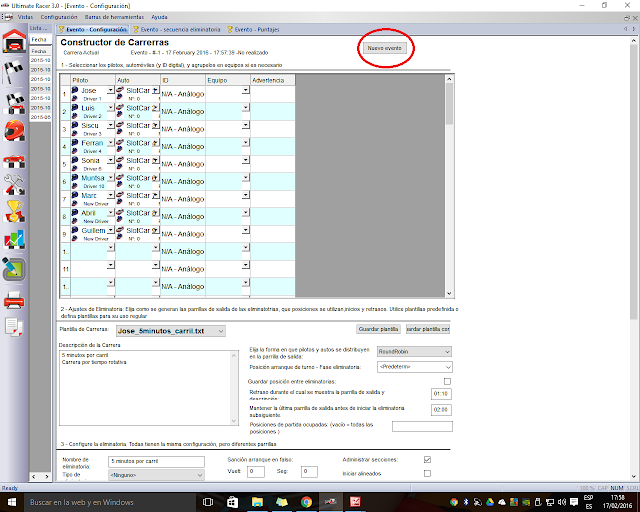Open the Windows Start menu
This screenshot has height=512, width=640.
(x=11, y=502)
